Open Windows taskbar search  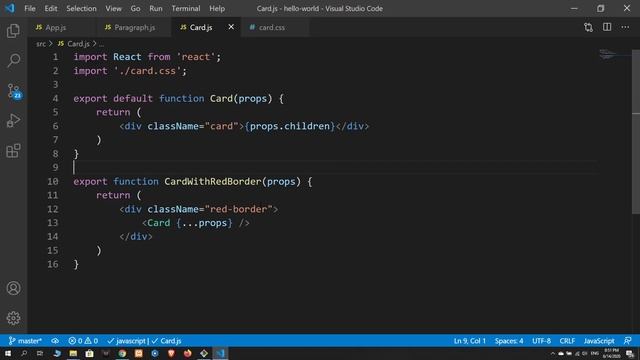(x=24, y=353)
